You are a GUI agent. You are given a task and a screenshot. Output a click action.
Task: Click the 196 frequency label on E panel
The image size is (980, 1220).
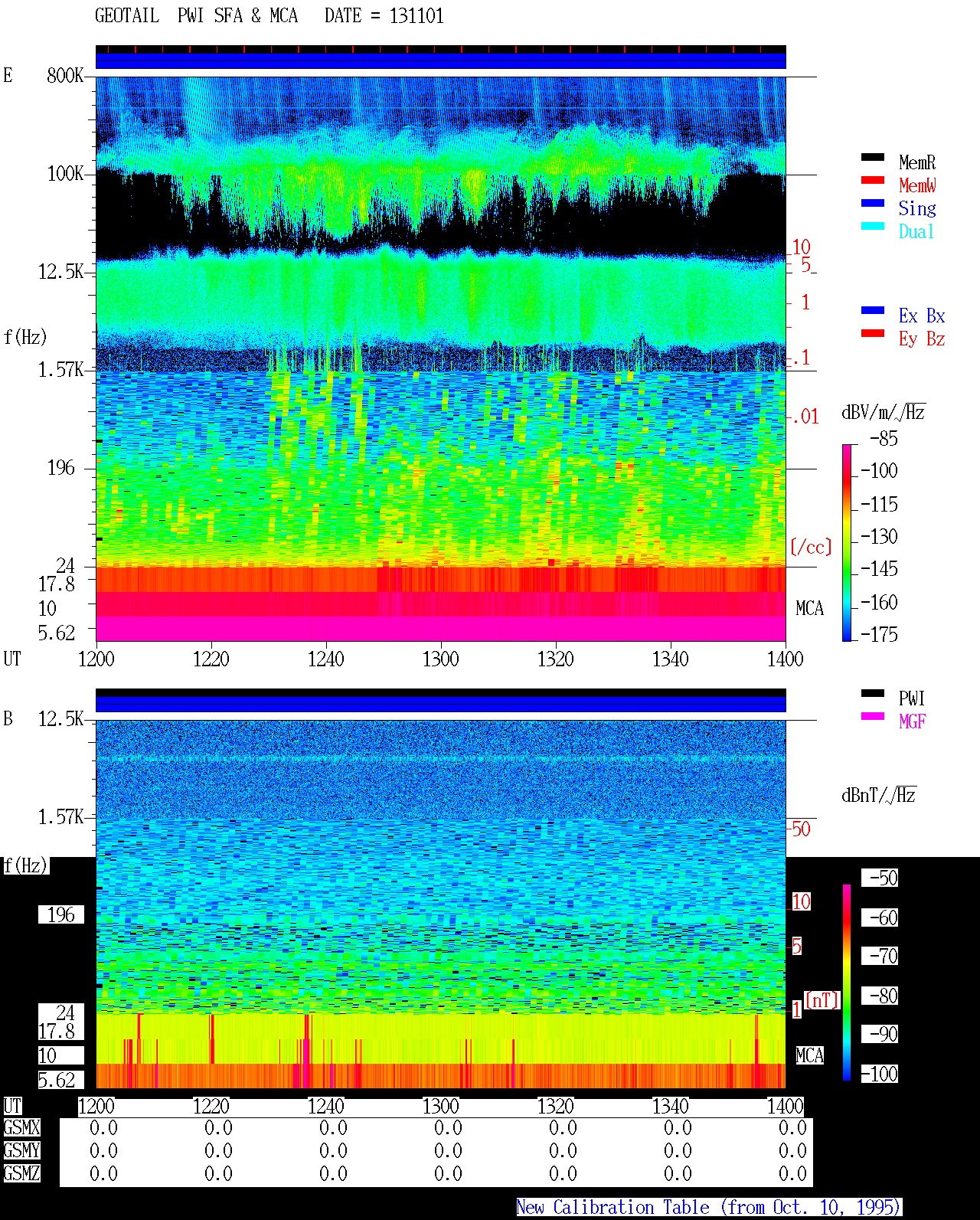(x=61, y=468)
